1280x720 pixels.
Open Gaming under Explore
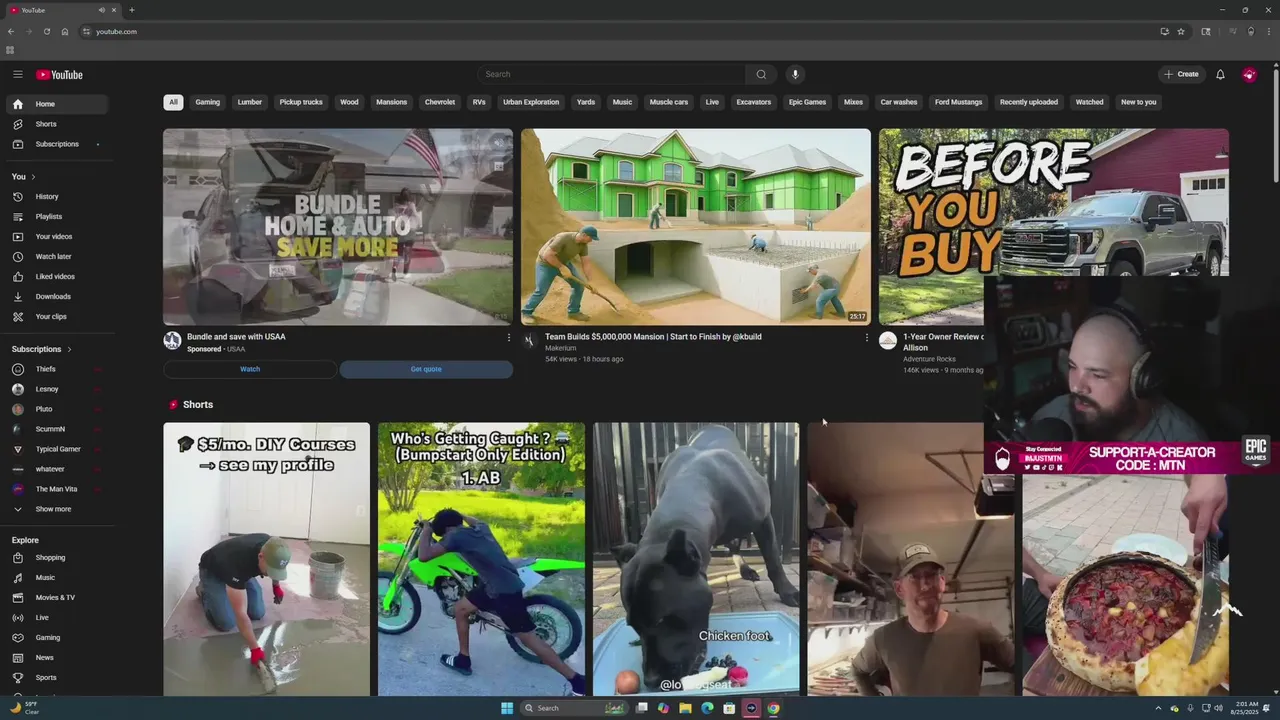56,638
